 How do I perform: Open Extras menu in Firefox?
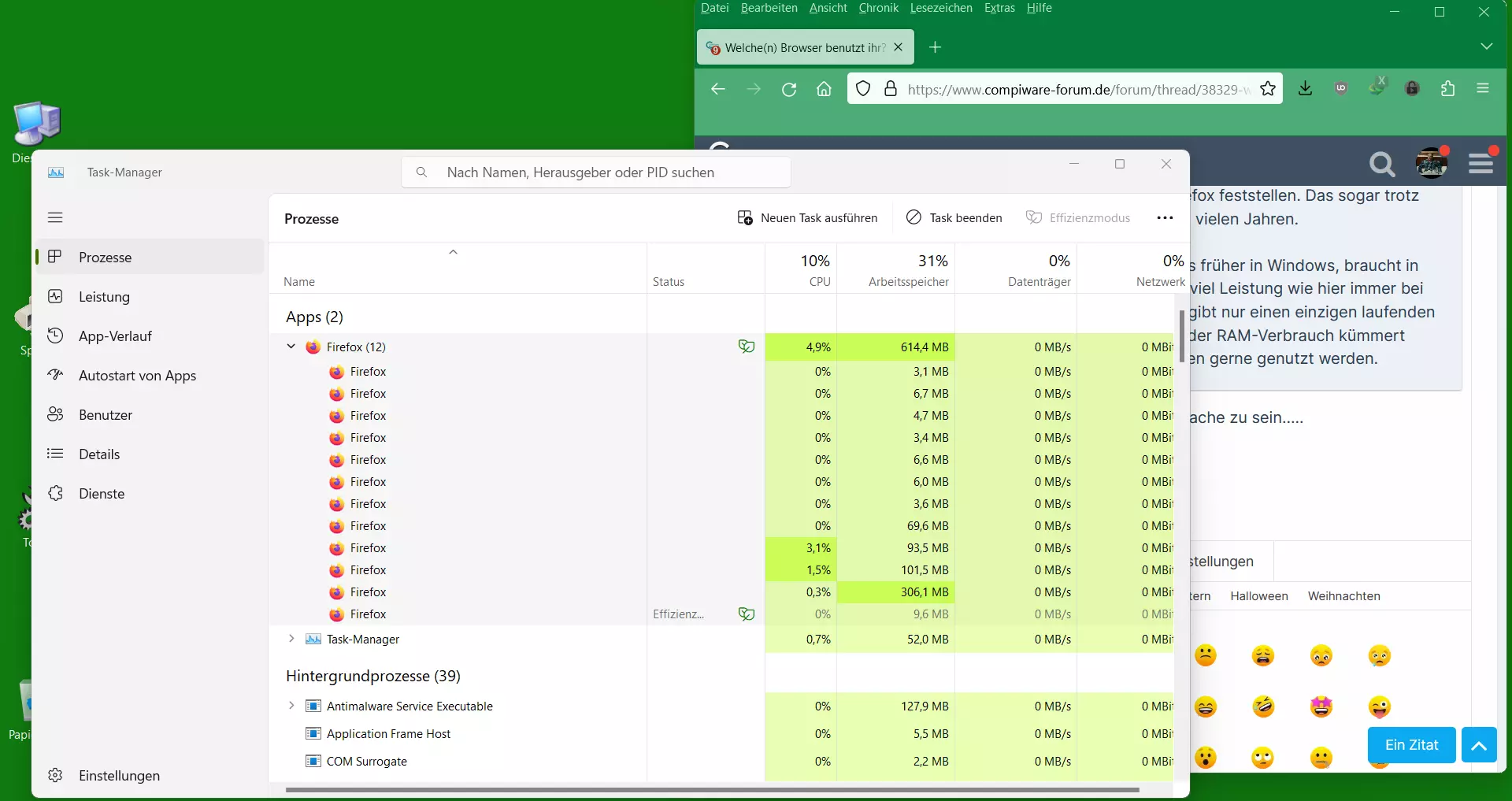(x=999, y=8)
